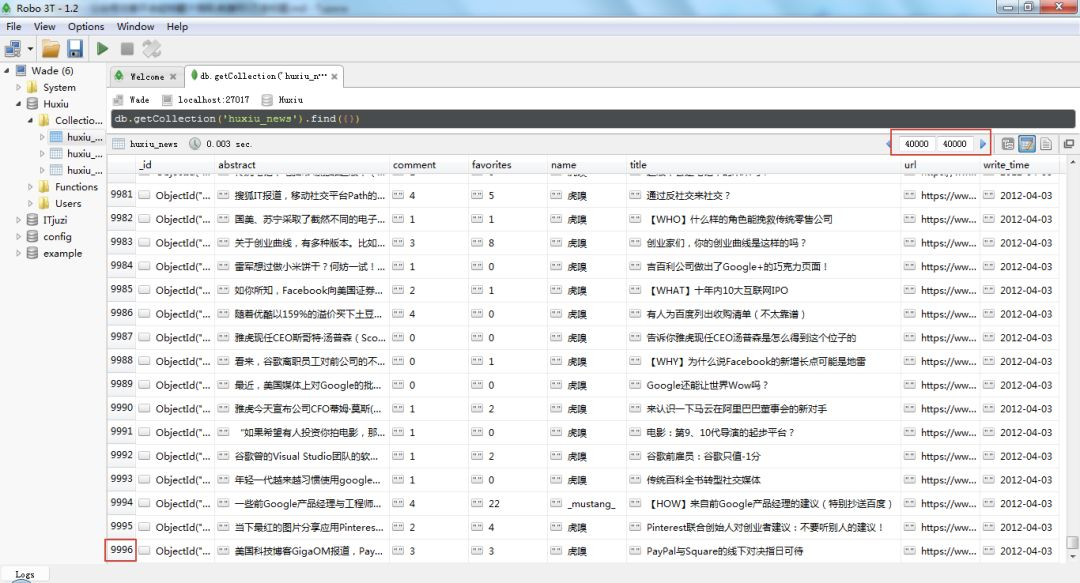Viewport: 1080px width, 583px height.
Task: Select the config database in tree
Action: 57,236
